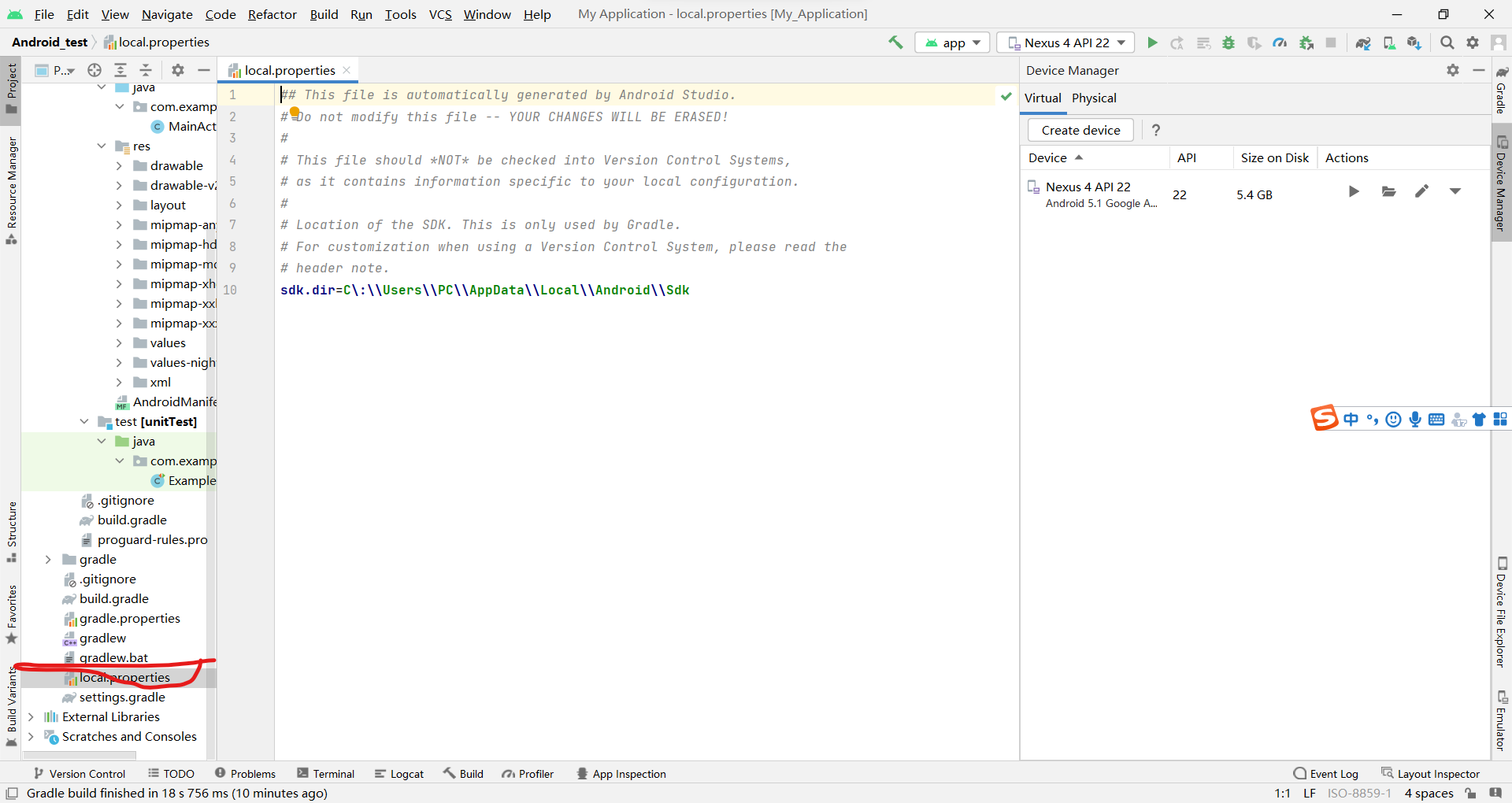This screenshot has height=803, width=1512.
Task: Open the Terminal tool window
Action: click(326, 773)
